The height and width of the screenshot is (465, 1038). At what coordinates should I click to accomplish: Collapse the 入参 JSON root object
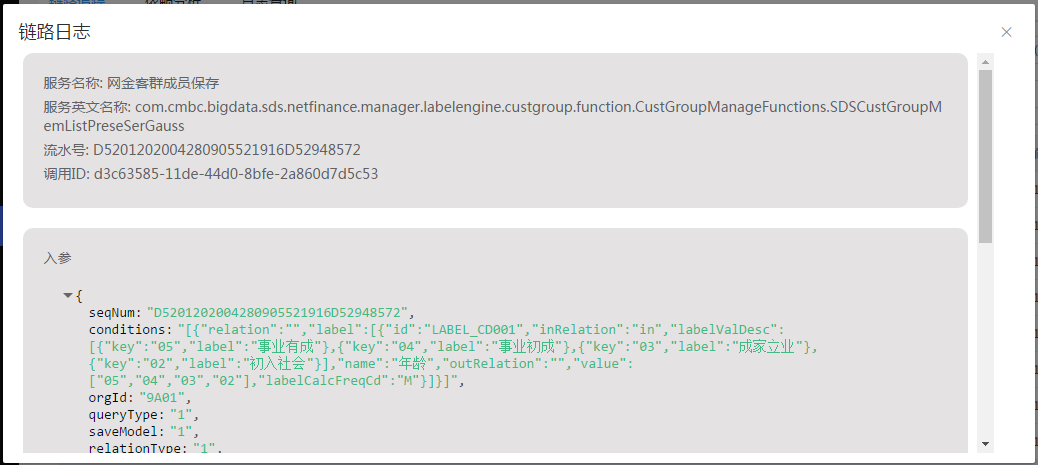68,295
